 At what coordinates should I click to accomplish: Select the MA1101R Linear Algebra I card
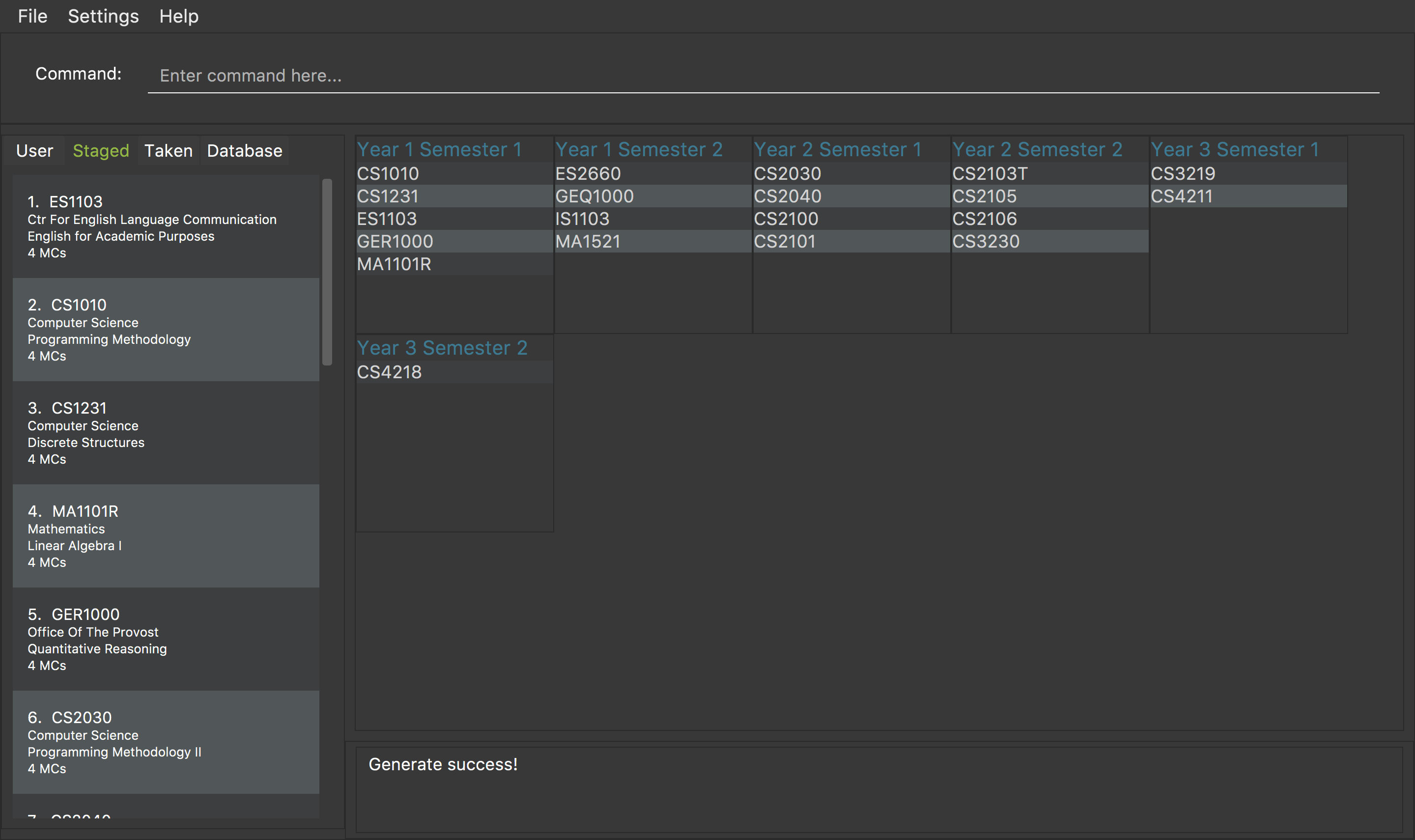[x=166, y=535]
